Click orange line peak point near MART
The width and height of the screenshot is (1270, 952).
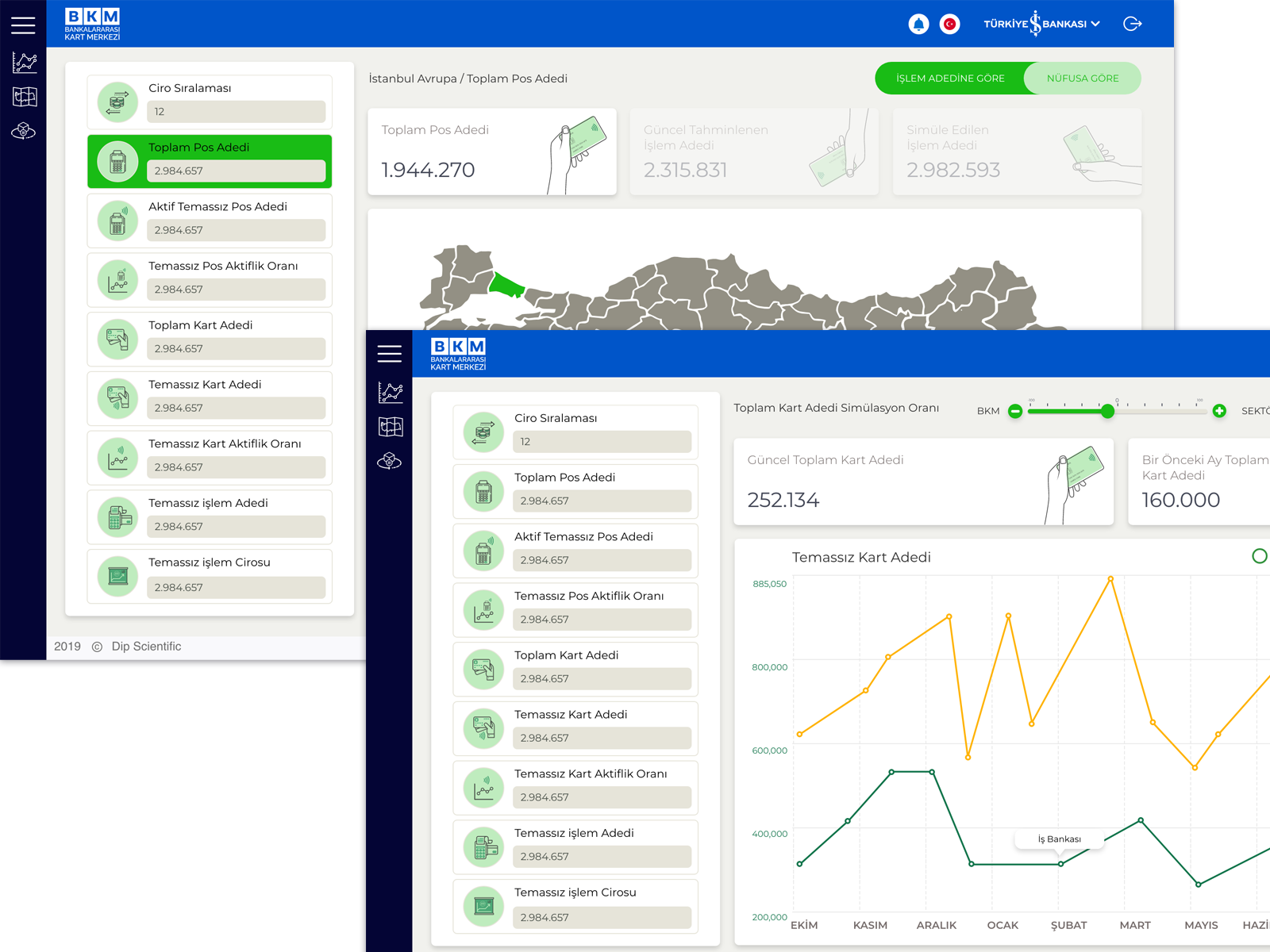point(1110,579)
